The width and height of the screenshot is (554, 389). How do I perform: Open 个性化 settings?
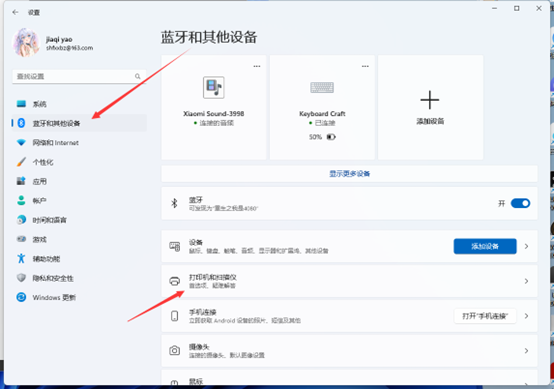point(79,162)
